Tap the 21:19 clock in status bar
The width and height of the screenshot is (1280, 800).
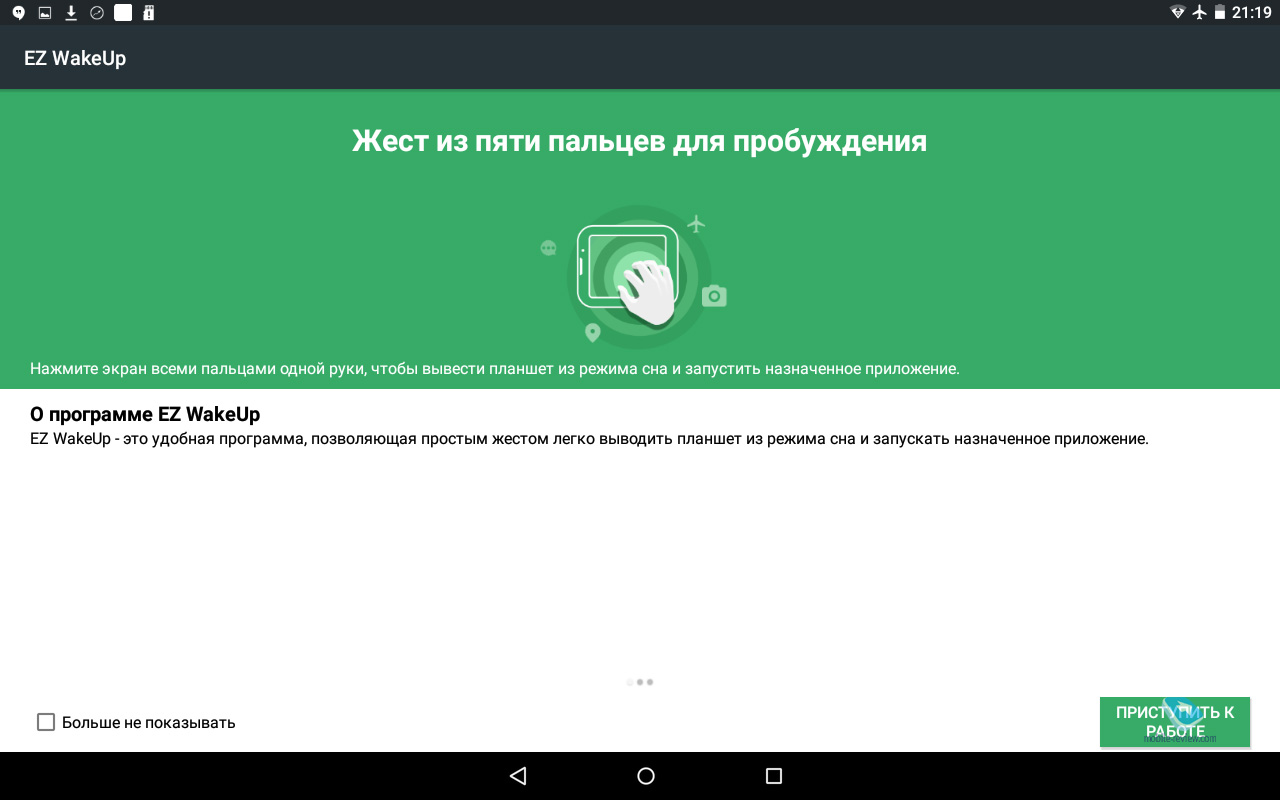(x=1252, y=13)
